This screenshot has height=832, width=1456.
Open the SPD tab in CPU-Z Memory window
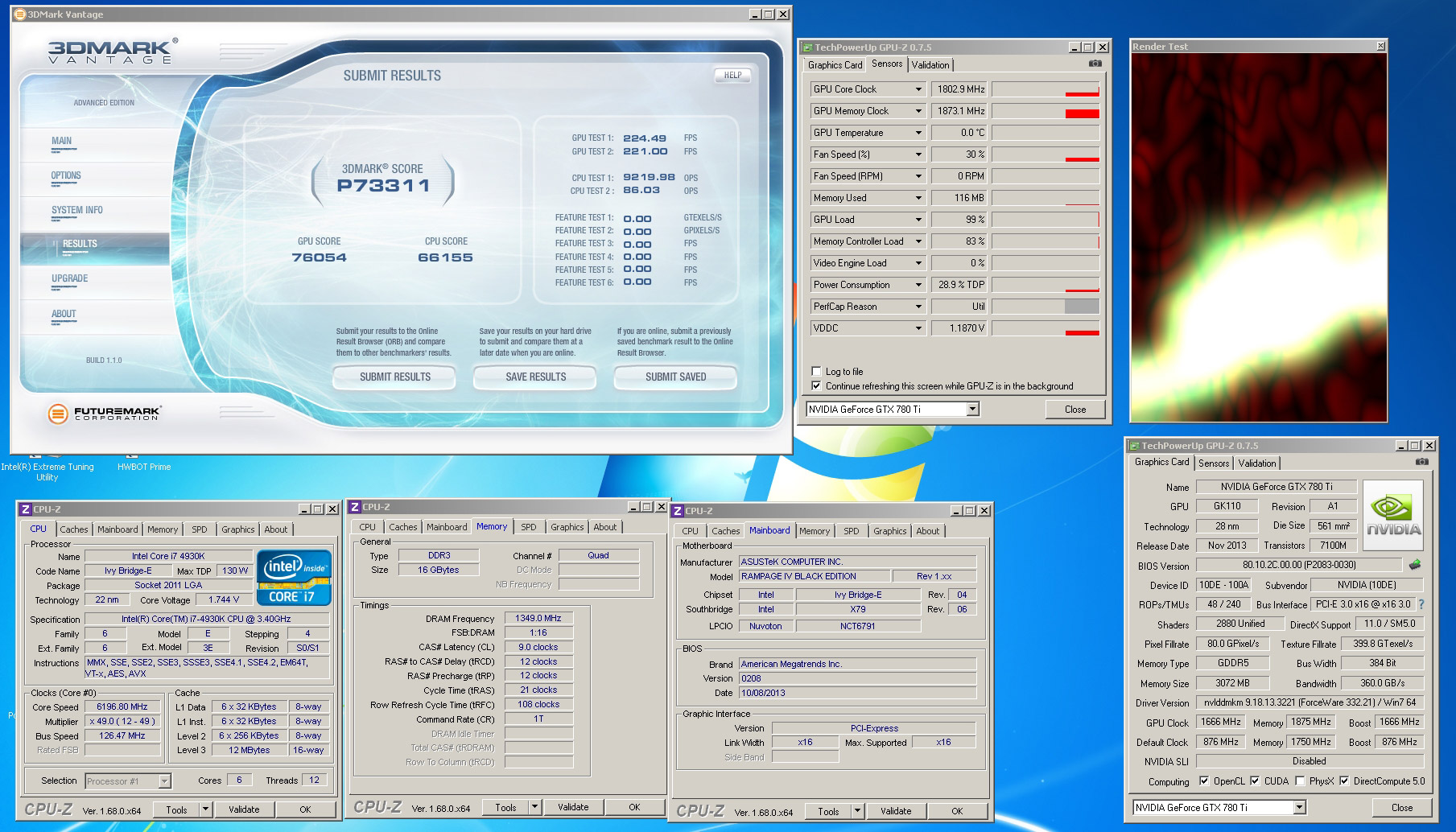pyautogui.click(x=528, y=527)
